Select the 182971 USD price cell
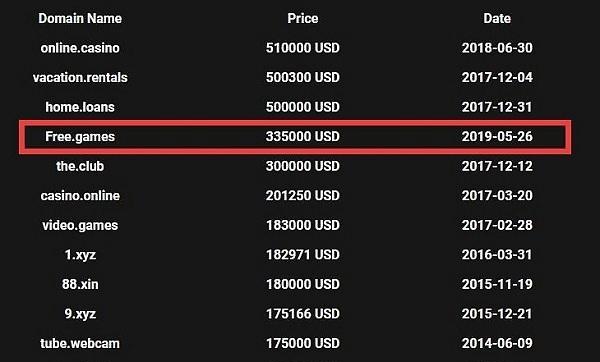The image size is (600, 362). click(x=303, y=255)
